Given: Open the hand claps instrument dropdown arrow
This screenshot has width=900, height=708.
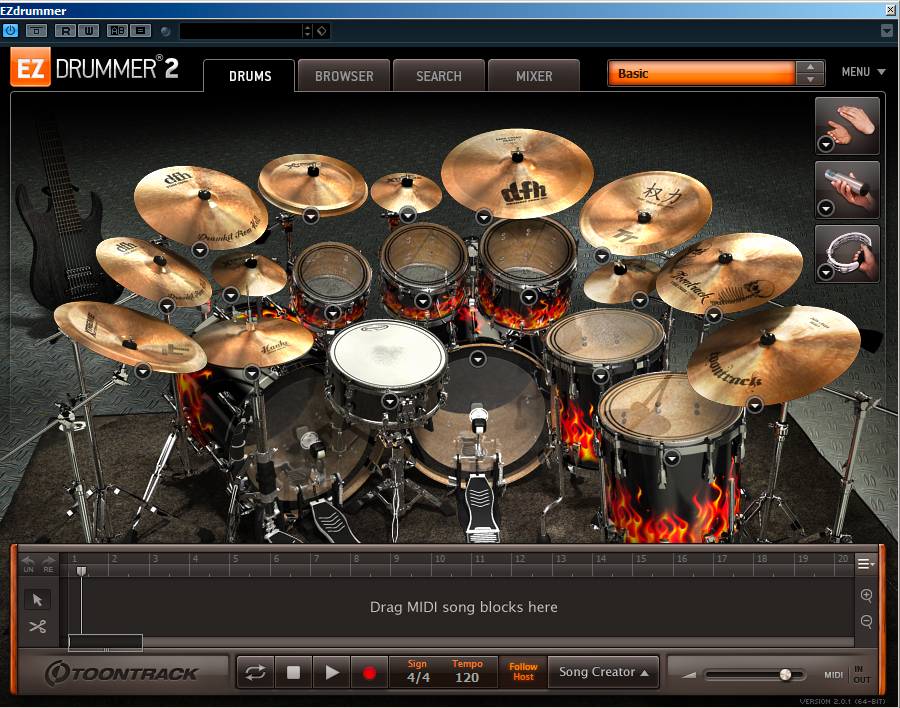Looking at the screenshot, I should pyautogui.click(x=826, y=144).
